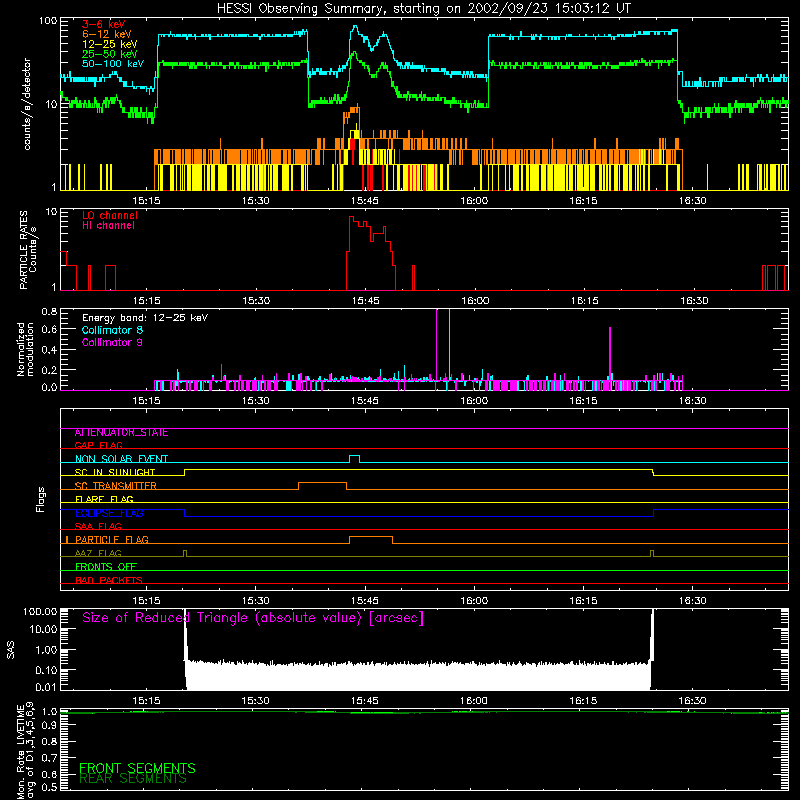The height and width of the screenshot is (800, 800).
Task: Click the Mon. Rate LIVETIME axis label
Action: [x=25, y=751]
